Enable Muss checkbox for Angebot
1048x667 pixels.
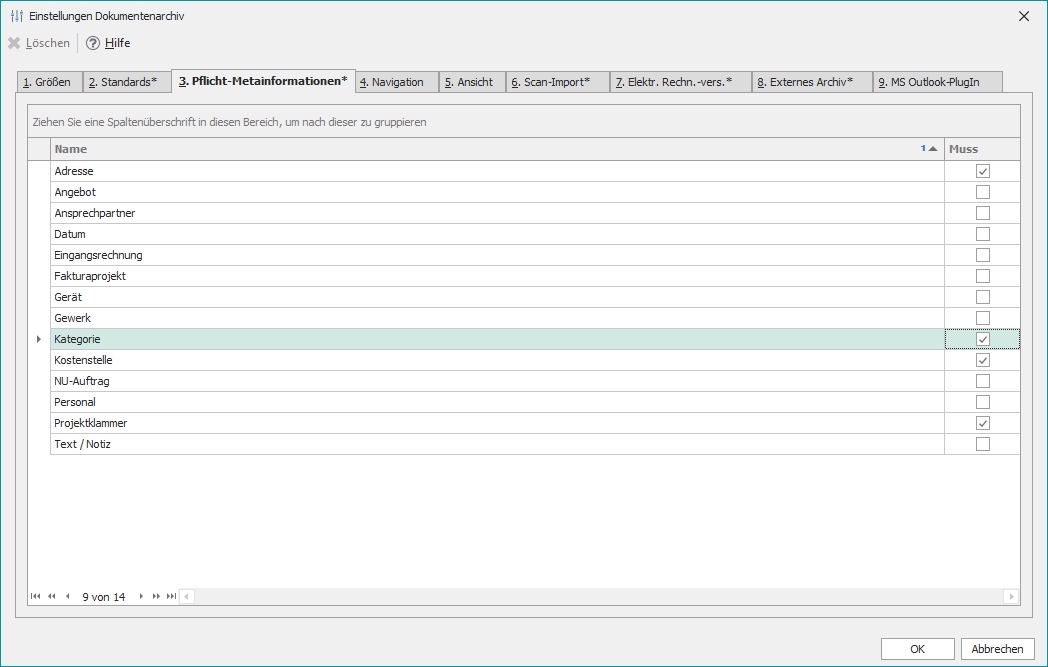pyautogui.click(x=982, y=192)
